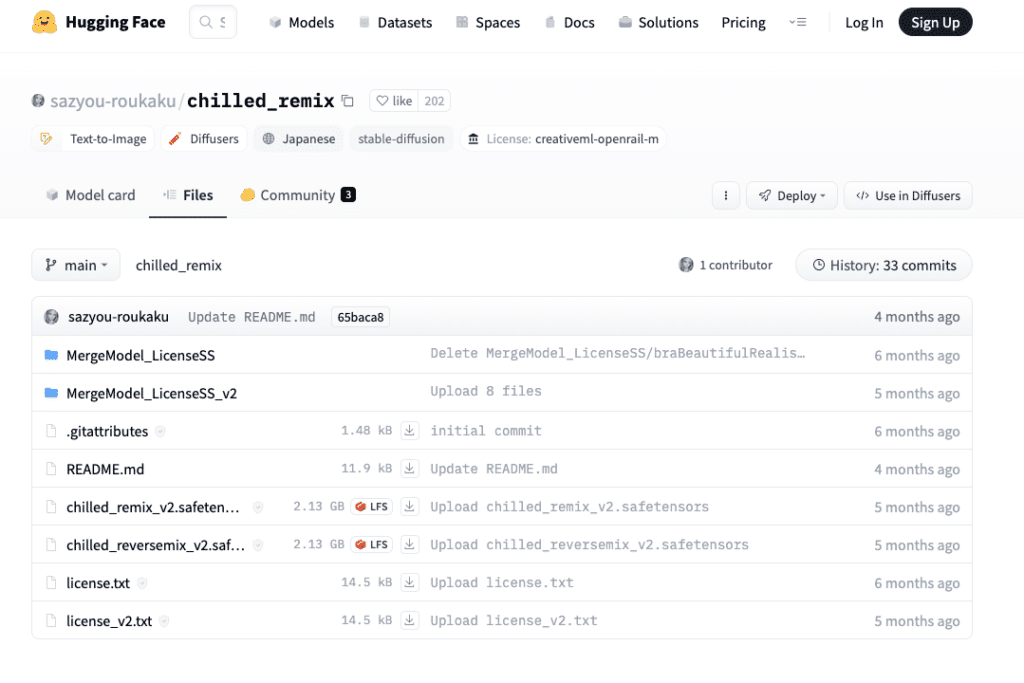The width and height of the screenshot is (1024, 683).
Task: Download the README.md file via its download icon
Action: (x=409, y=469)
